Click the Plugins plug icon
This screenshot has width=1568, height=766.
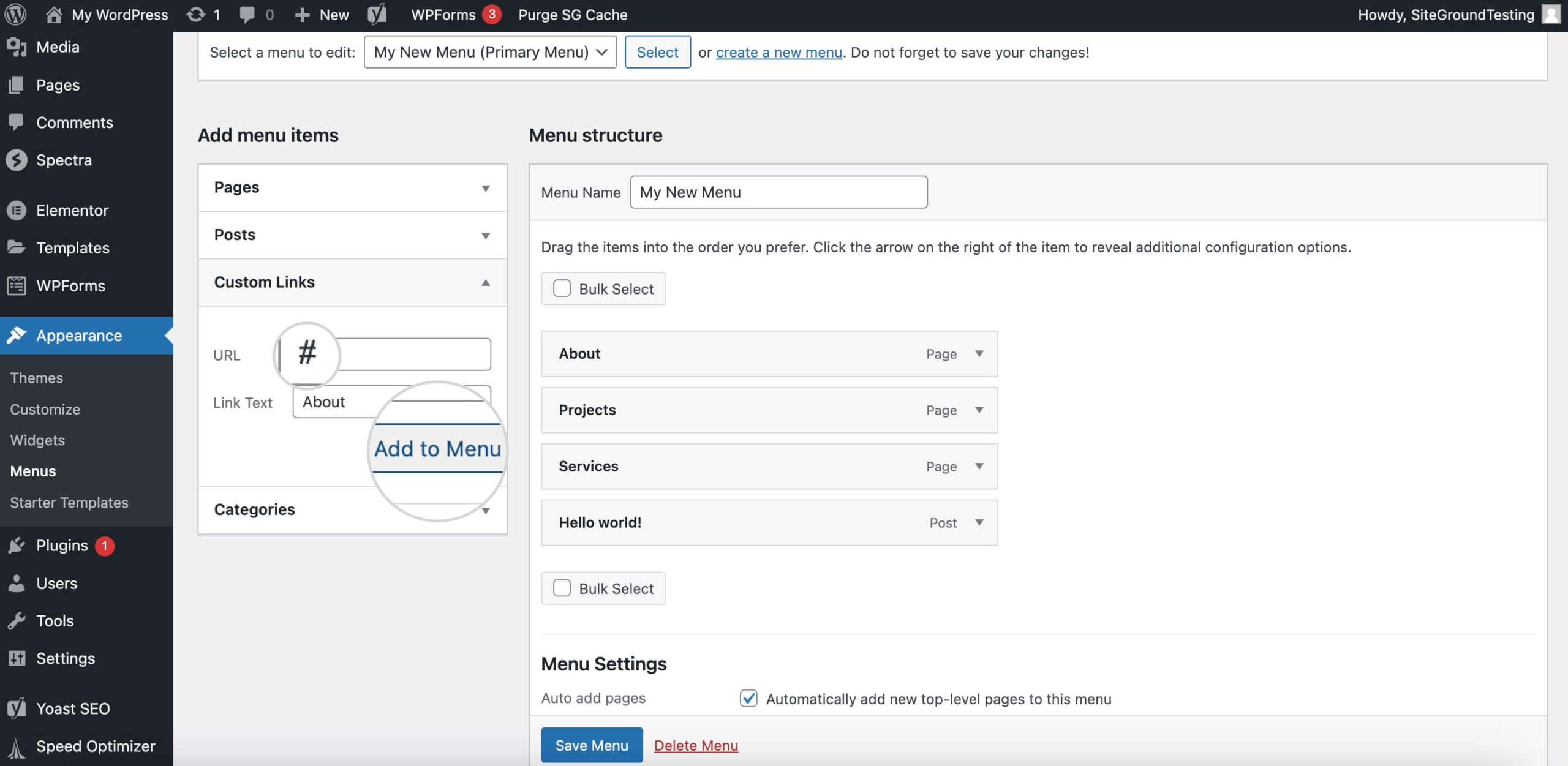coord(17,545)
